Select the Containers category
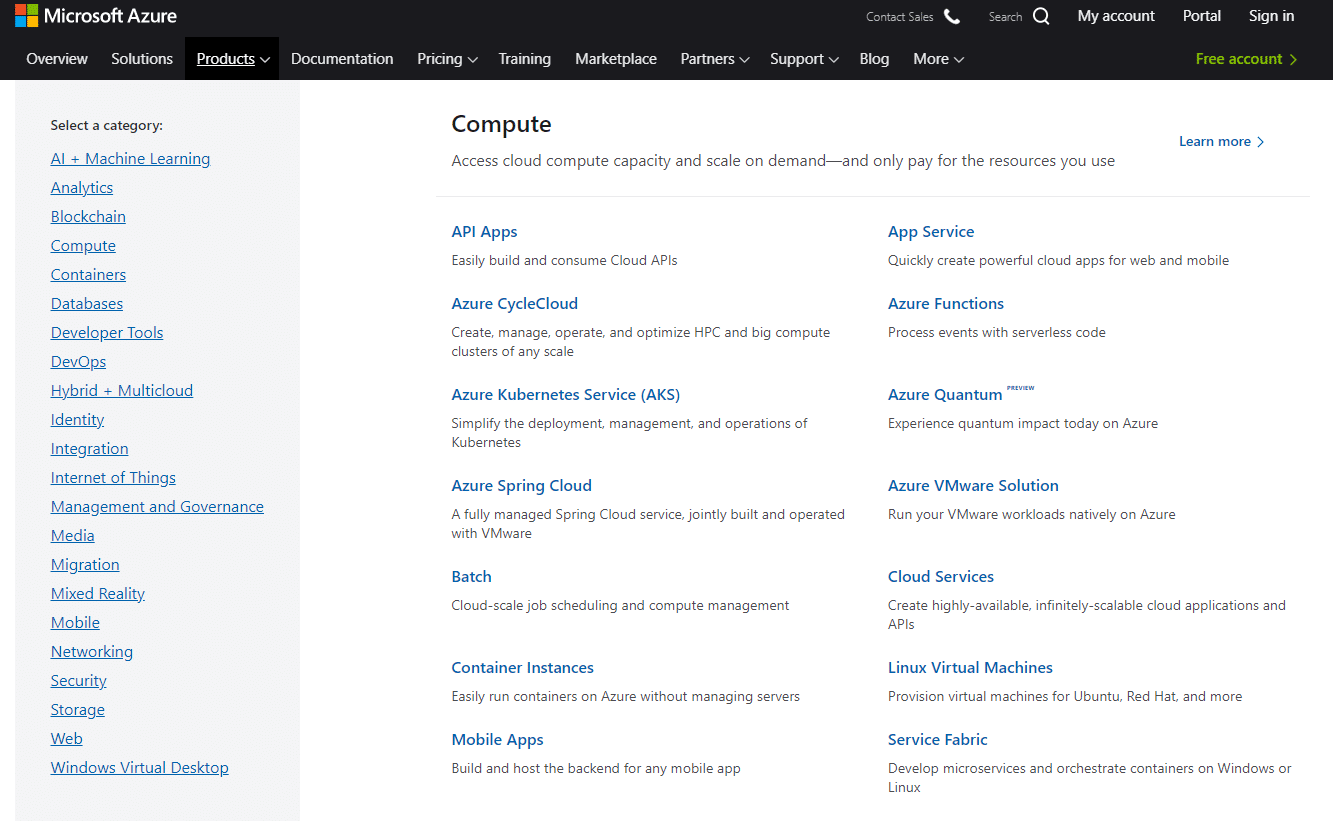This screenshot has height=821, width=1333. 88,274
